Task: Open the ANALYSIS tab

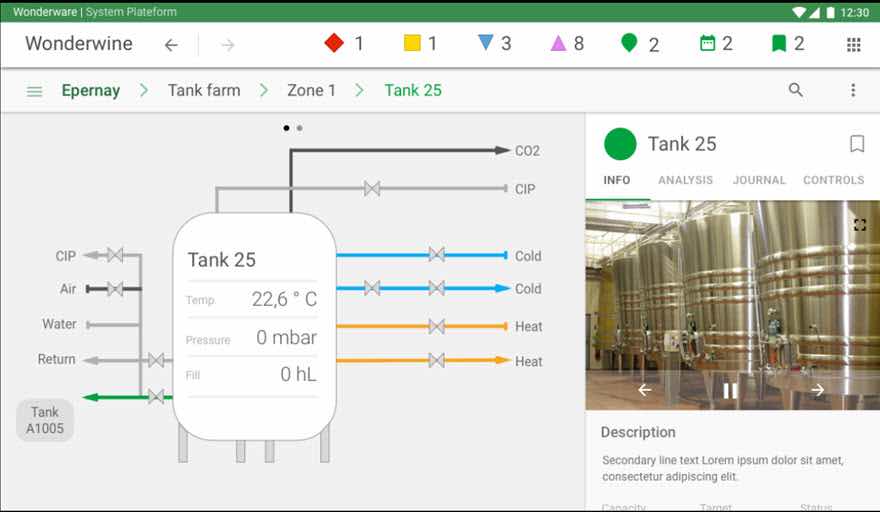Action: (x=685, y=180)
